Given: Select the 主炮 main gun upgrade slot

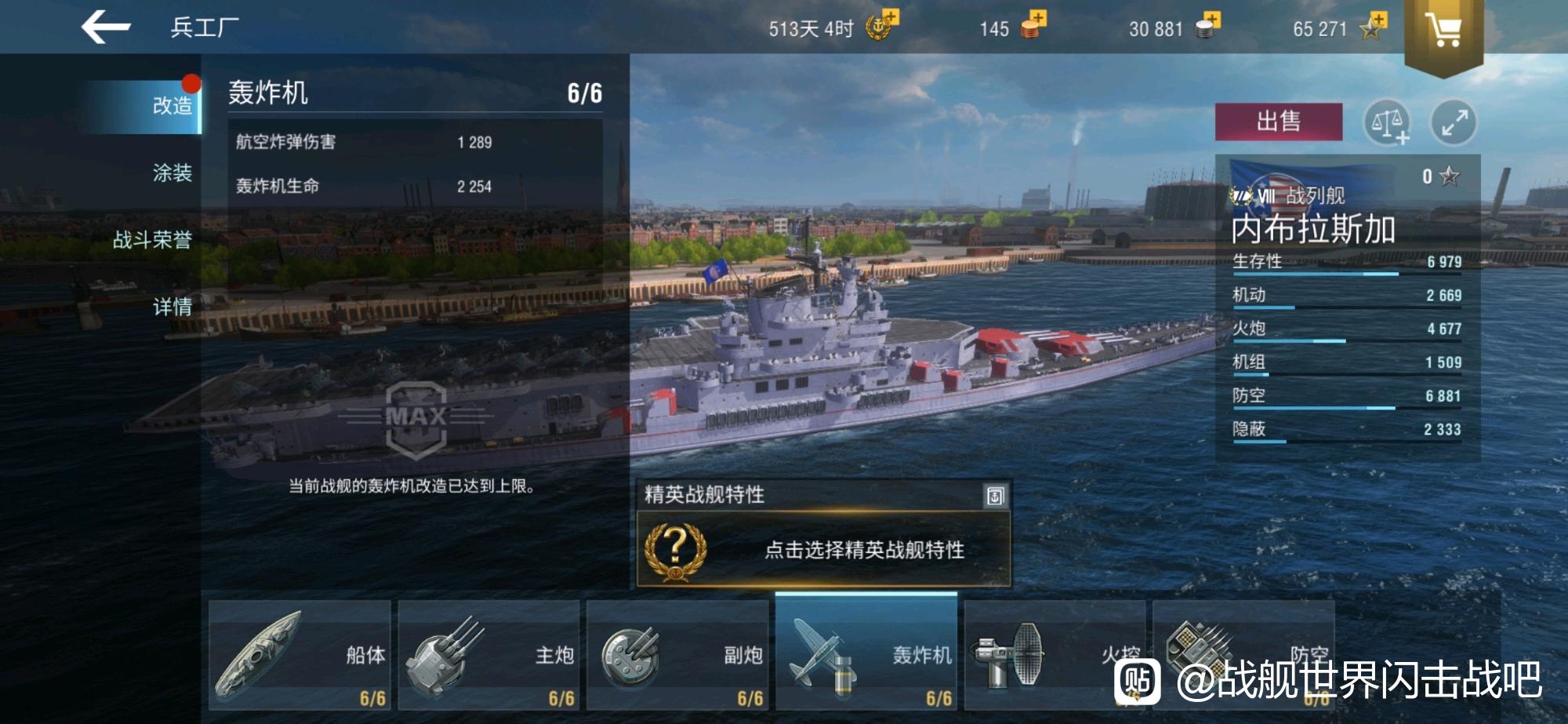Looking at the screenshot, I should pos(488,655).
